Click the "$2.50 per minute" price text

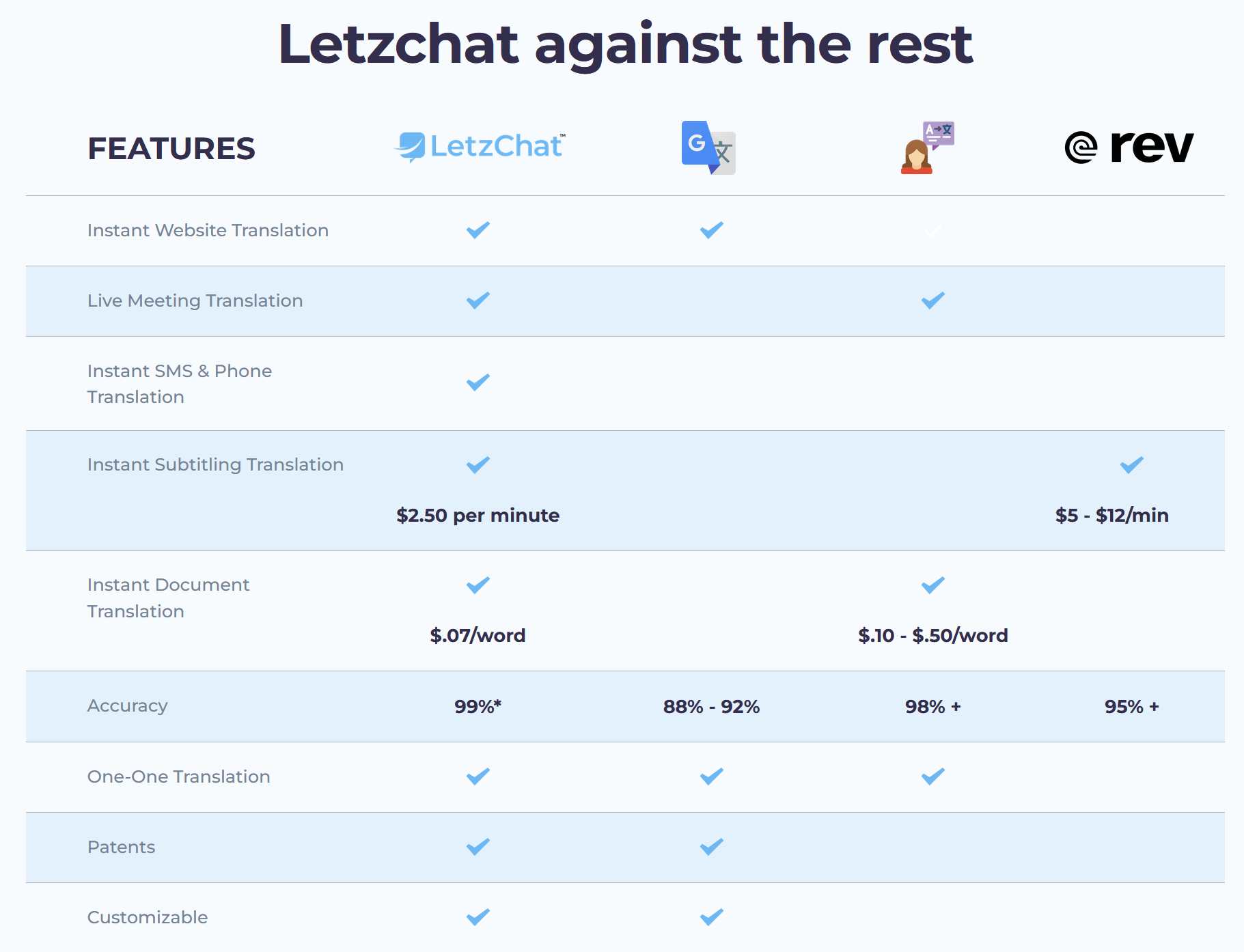(x=478, y=516)
